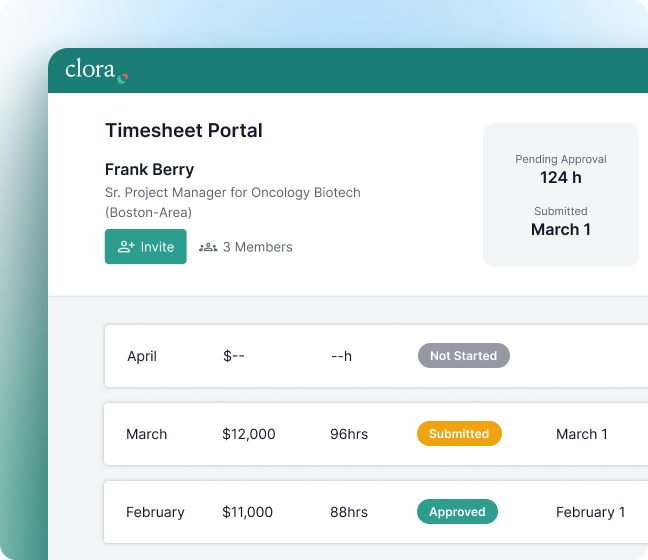Click the February 1 date in February row

point(590,512)
